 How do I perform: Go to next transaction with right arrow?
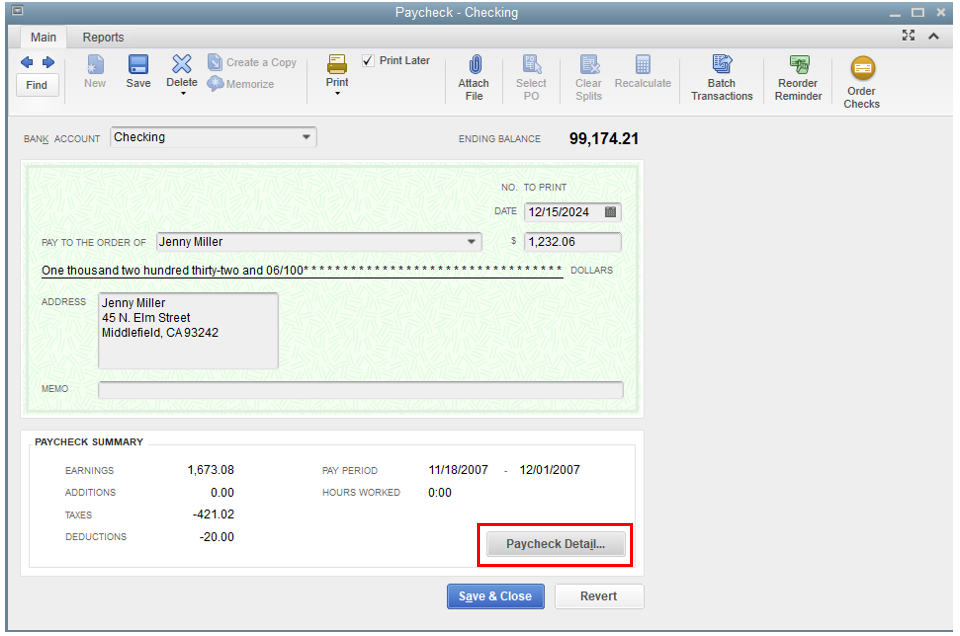pyautogui.click(x=47, y=62)
